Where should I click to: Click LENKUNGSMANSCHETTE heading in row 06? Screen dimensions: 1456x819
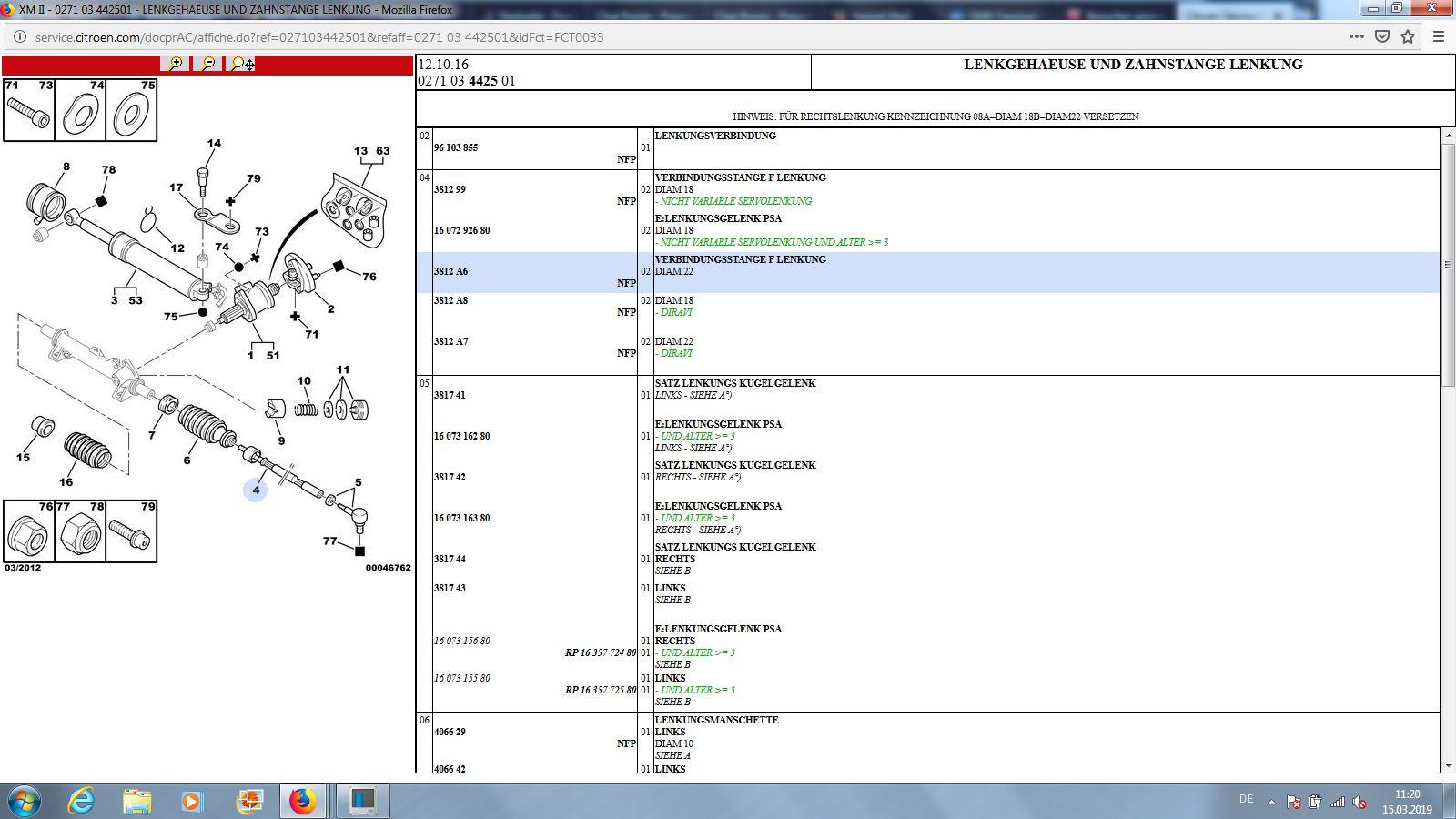716,720
